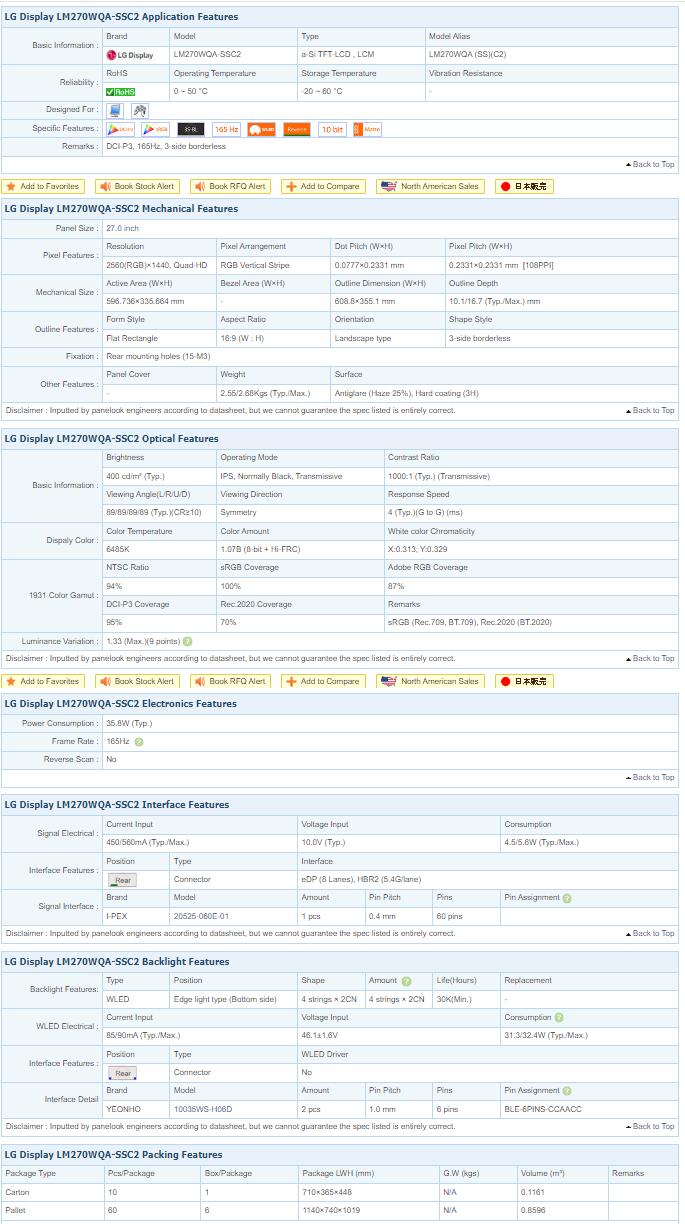Click the Matte feature icon
Screen dimensions: 685x1224
[x=367, y=129]
